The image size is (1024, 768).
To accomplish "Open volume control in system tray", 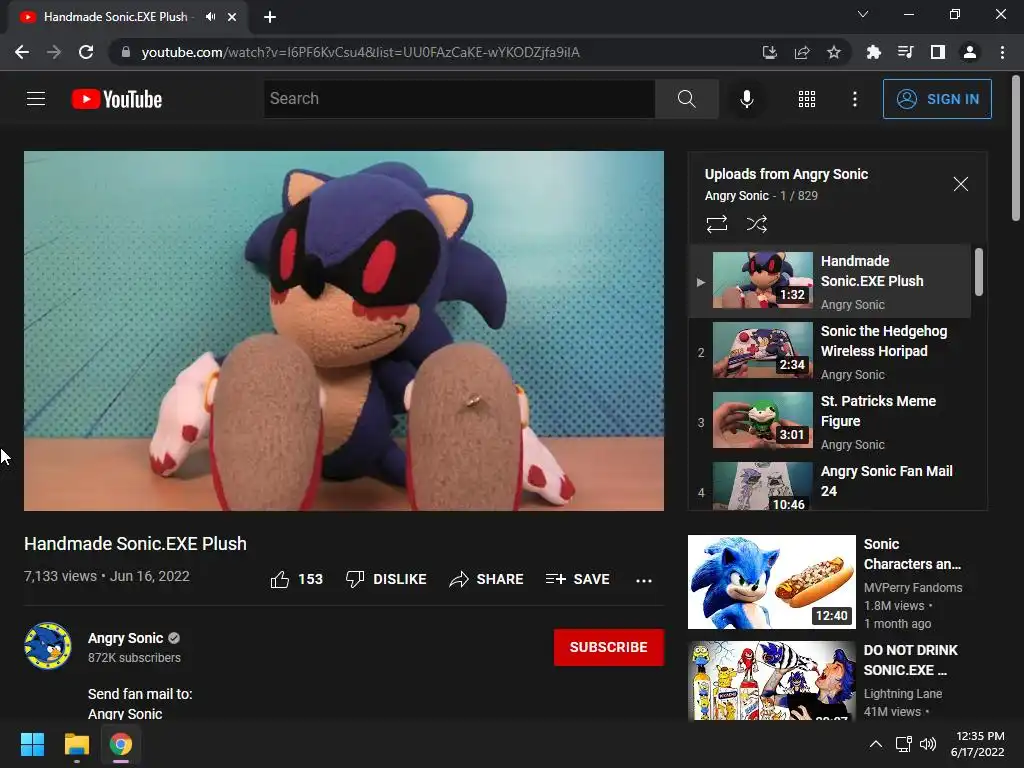I will pos(927,744).
